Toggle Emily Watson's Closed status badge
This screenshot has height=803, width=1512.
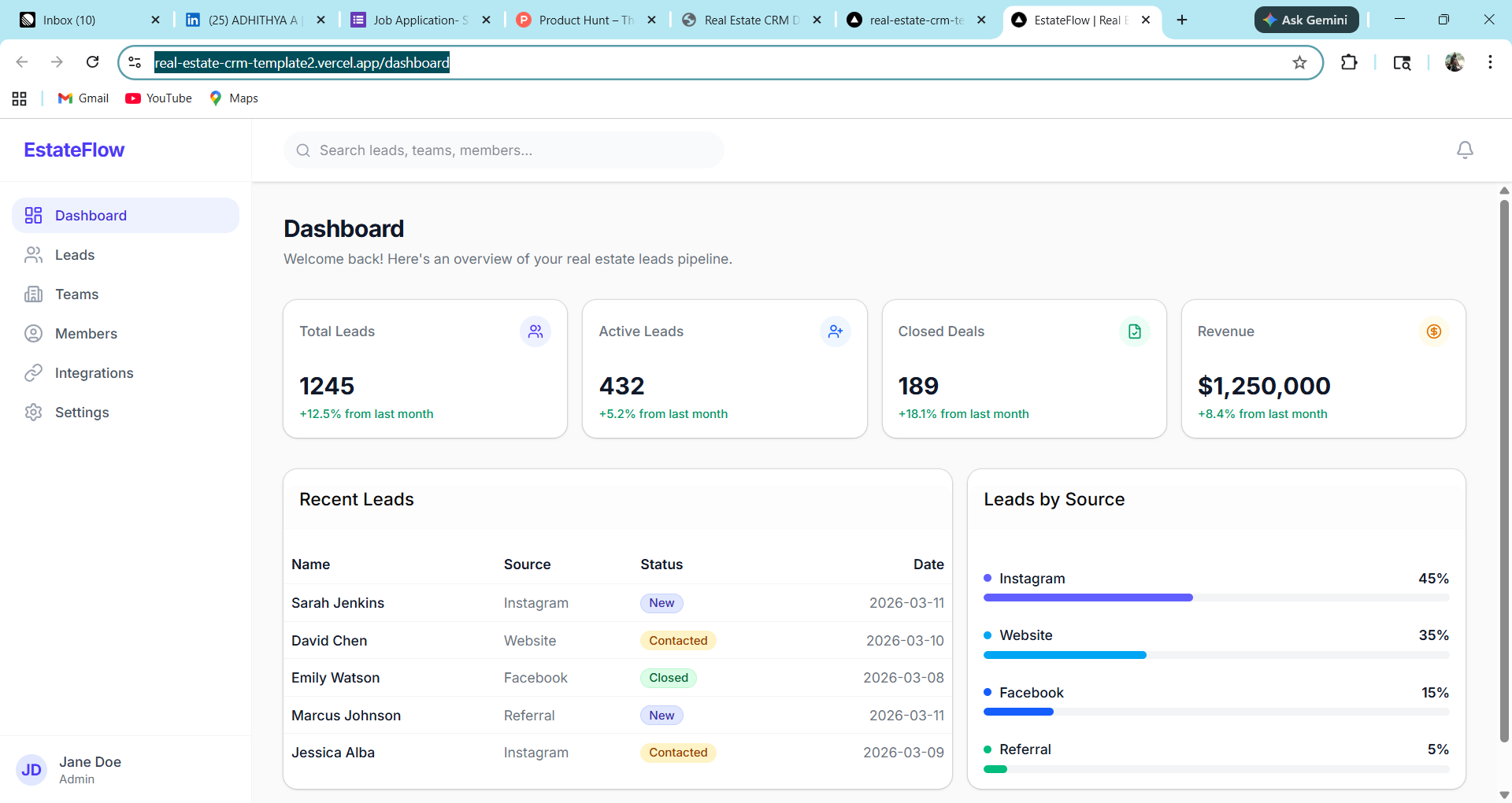pyautogui.click(x=668, y=677)
